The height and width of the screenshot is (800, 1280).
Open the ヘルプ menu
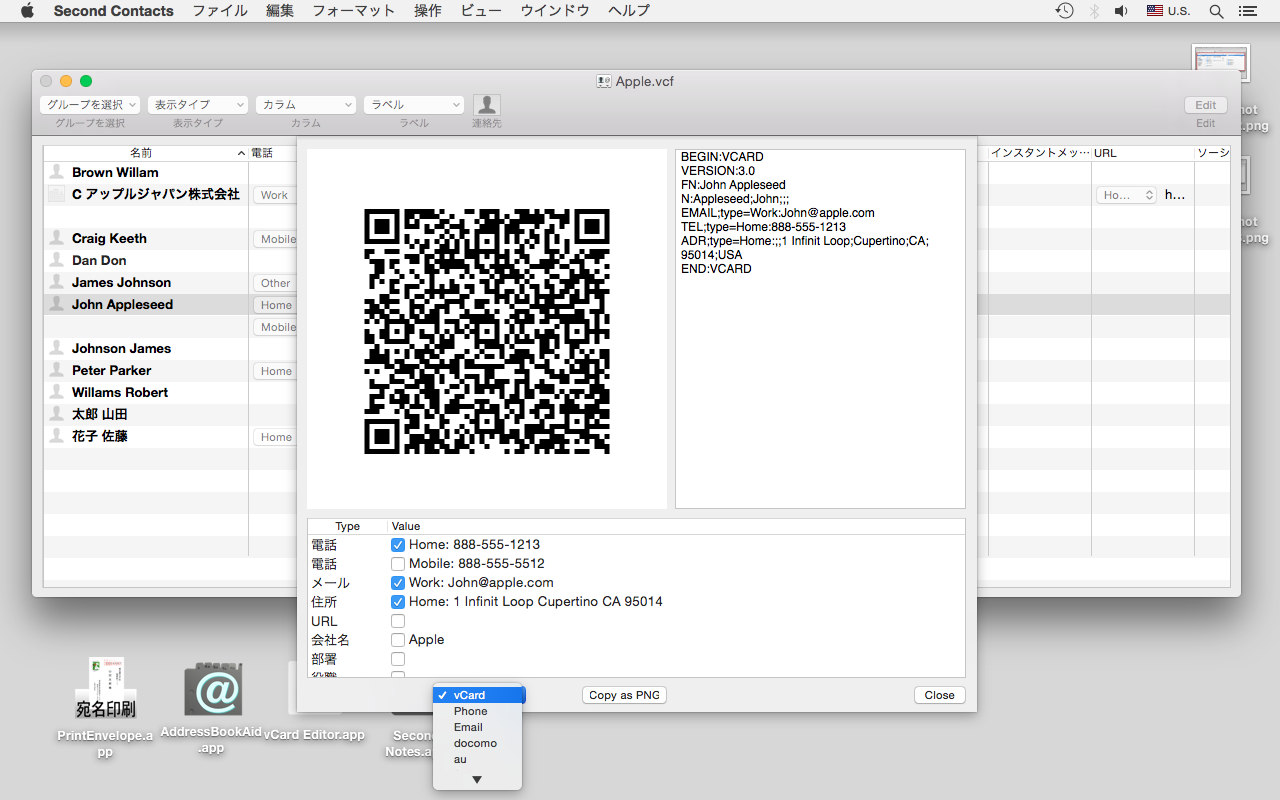point(629,11)
